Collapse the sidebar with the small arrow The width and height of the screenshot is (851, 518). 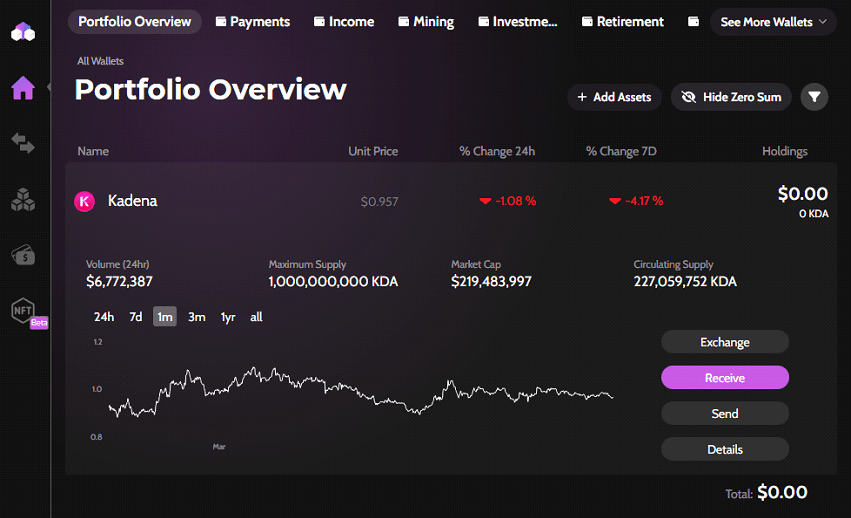click(x=49, y=87)
